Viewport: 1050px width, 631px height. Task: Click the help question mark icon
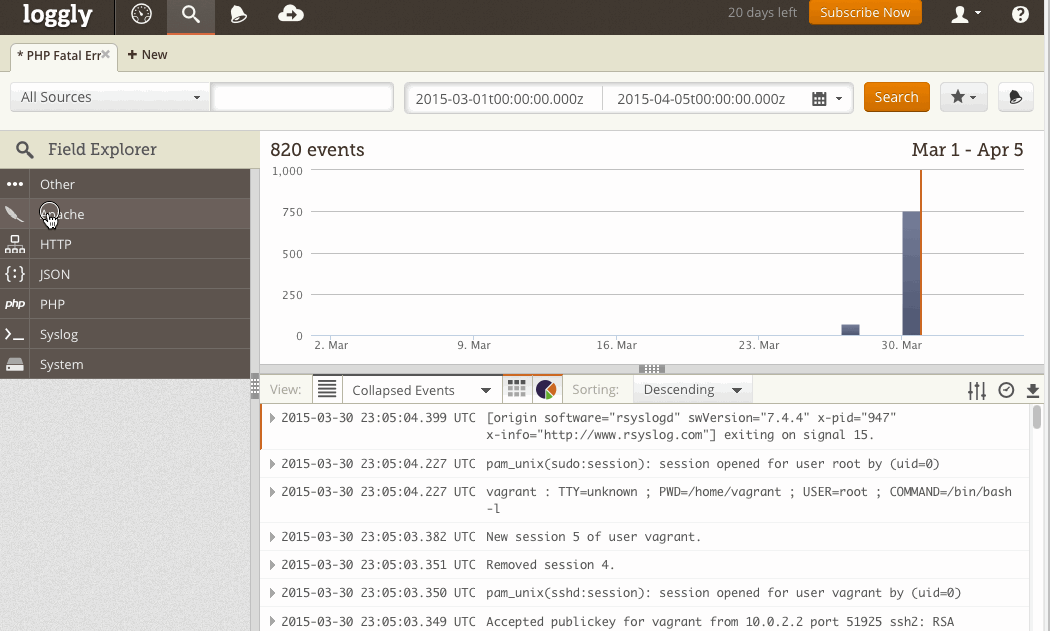pyautogui.click(x=1020, y=14)
